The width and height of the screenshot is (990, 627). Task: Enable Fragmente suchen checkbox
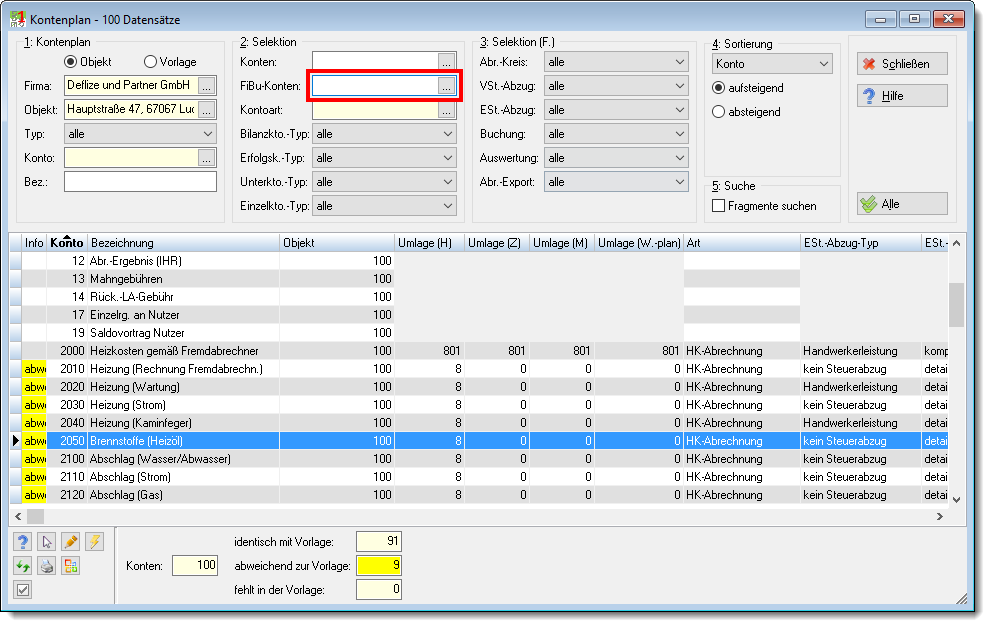click(x=719, y=206)
